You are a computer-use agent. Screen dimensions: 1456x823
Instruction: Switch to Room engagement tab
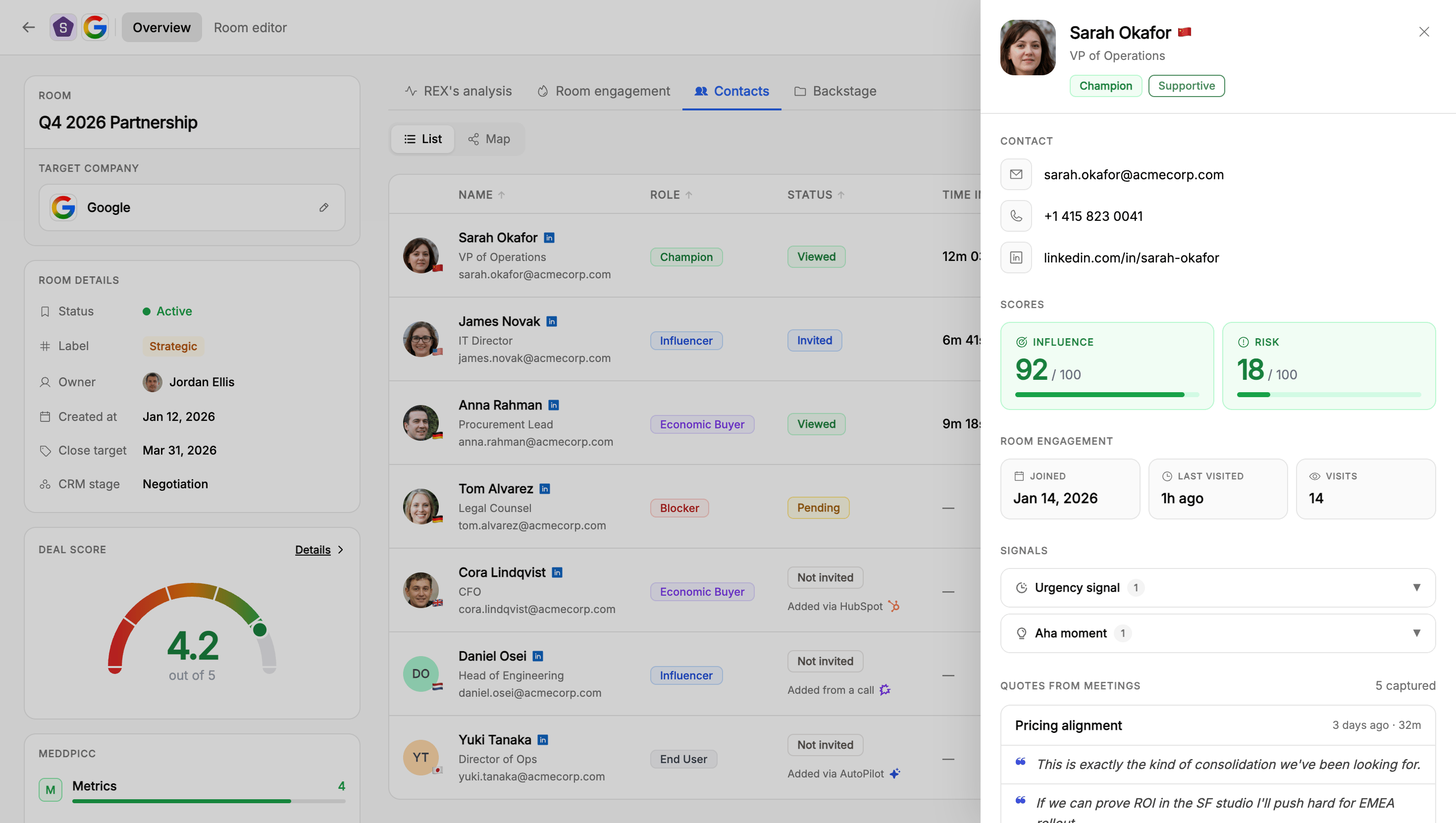pos(604,91)
